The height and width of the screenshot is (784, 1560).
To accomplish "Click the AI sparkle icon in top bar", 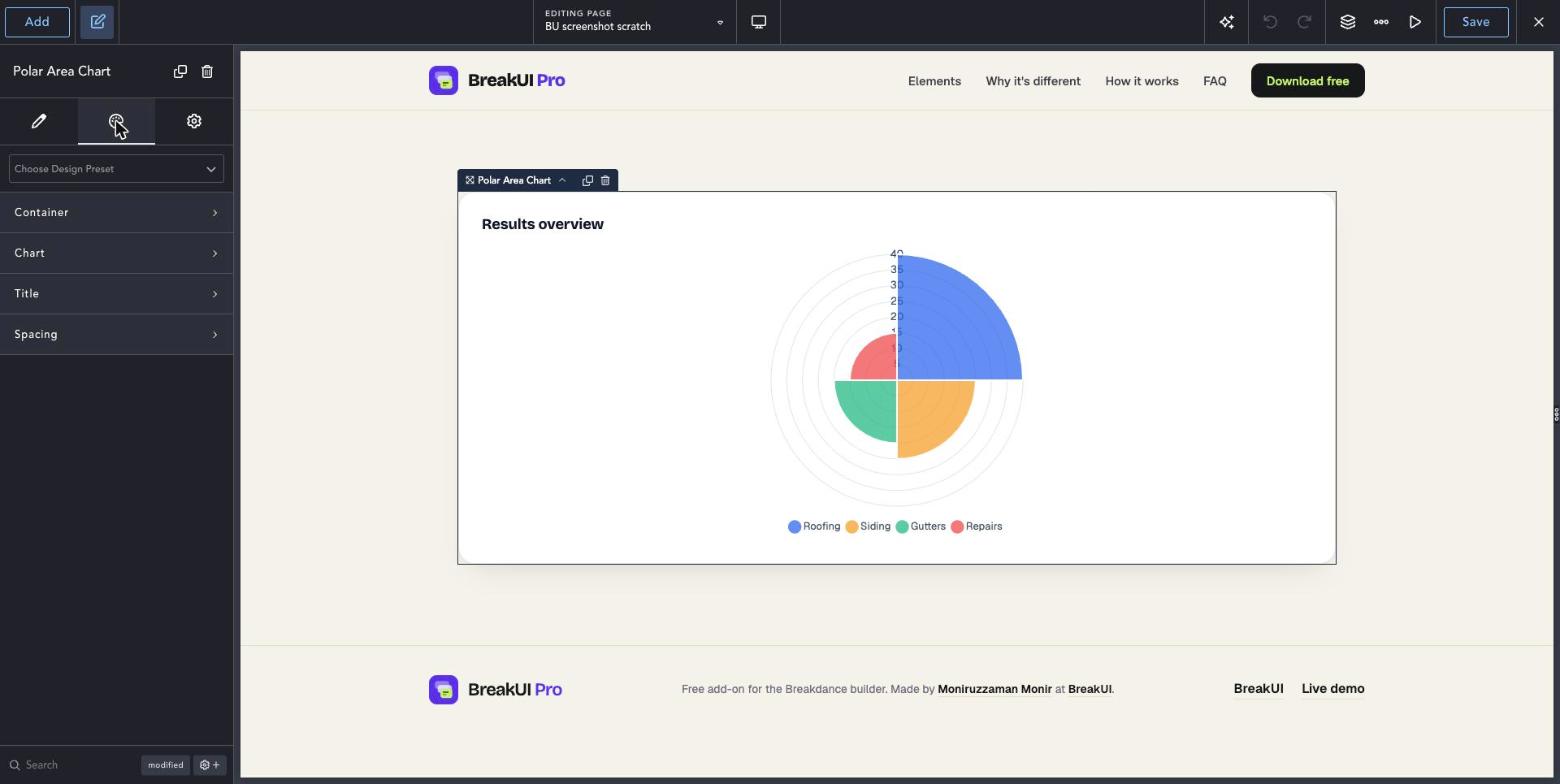I will click(1227, 22).
